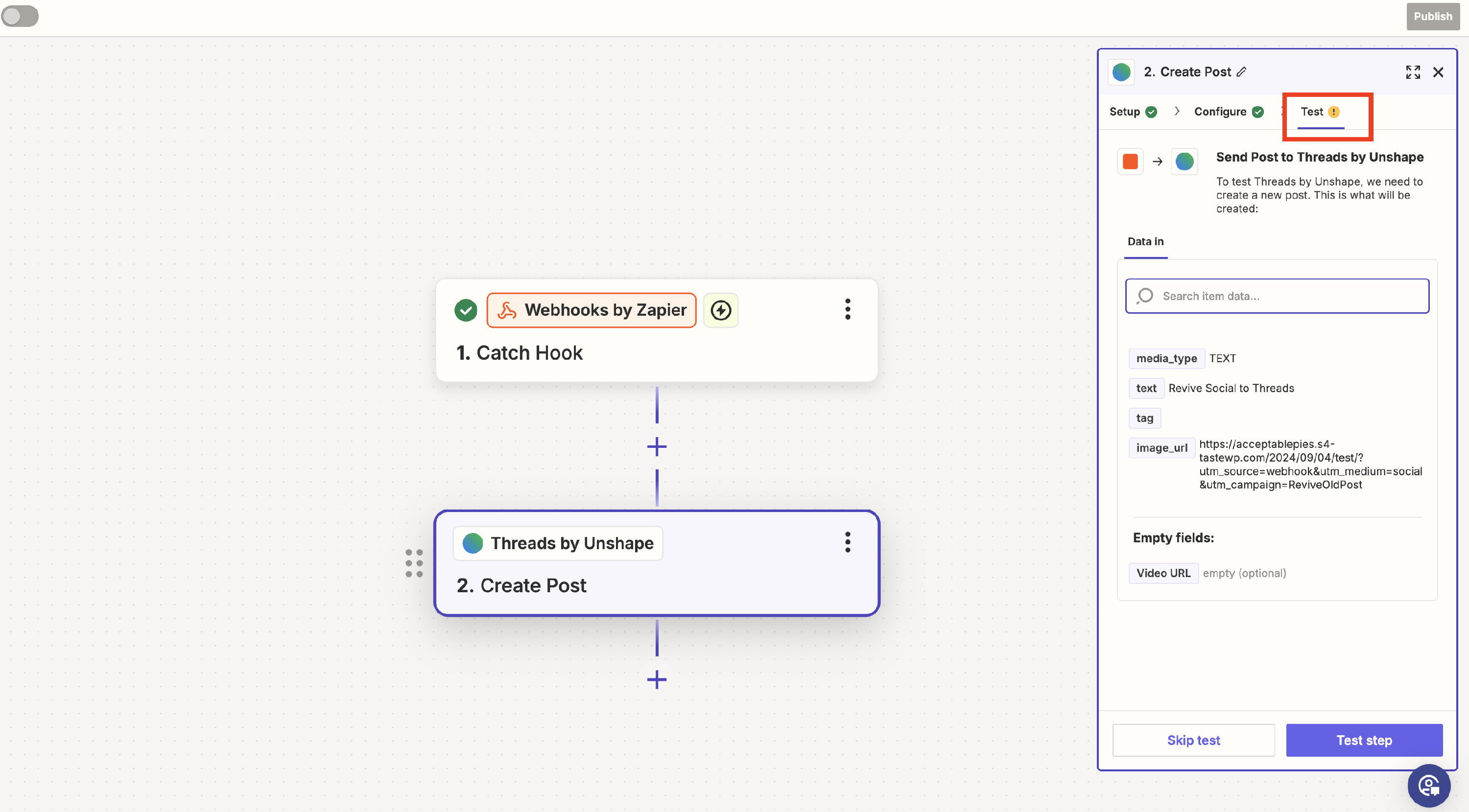The height and width of the screenshot is (812, 1469).
Task: Open Catch Hook step three-dot menu
Action: [848, 309]
